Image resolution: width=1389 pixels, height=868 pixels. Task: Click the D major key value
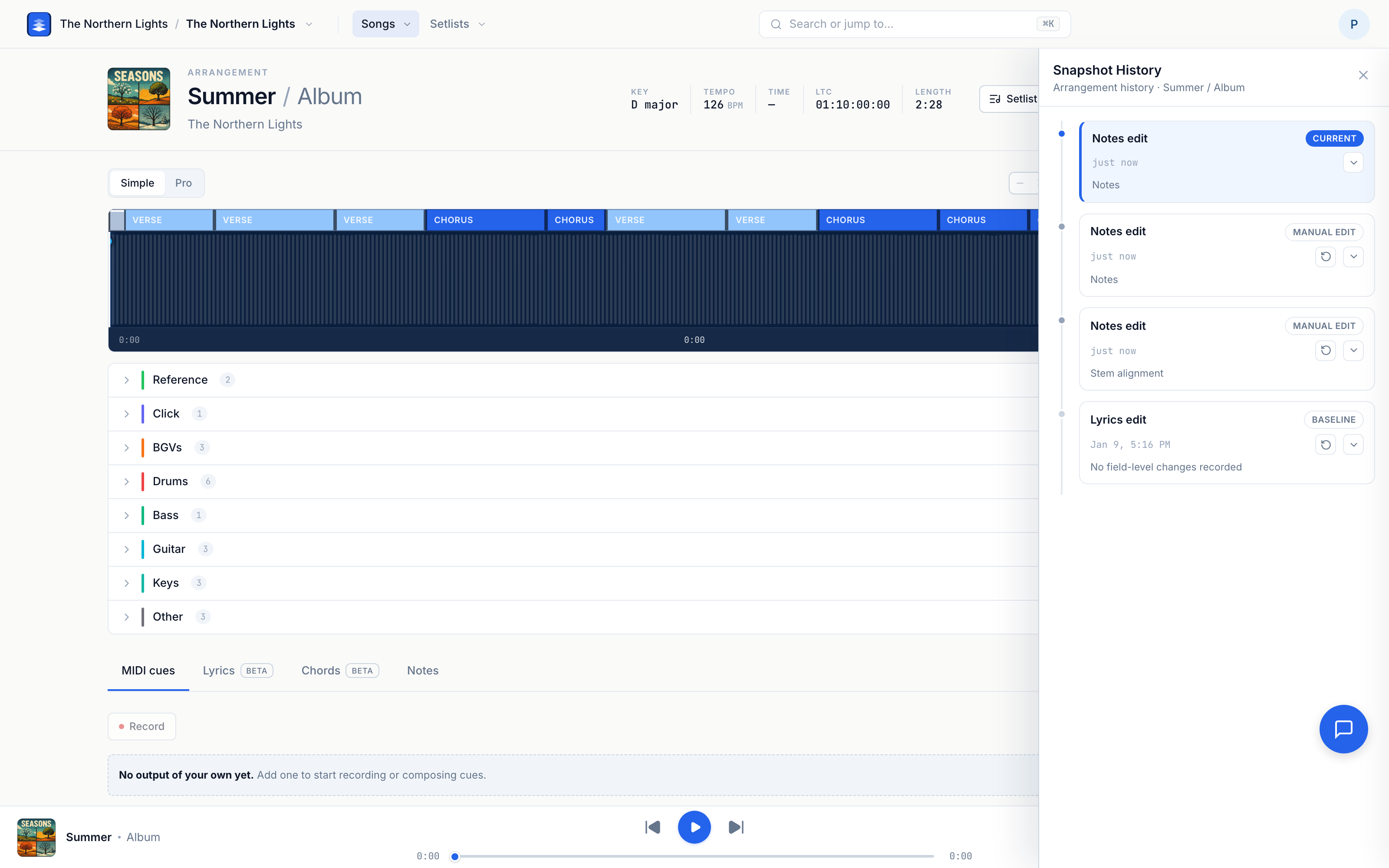pos(654,105)
